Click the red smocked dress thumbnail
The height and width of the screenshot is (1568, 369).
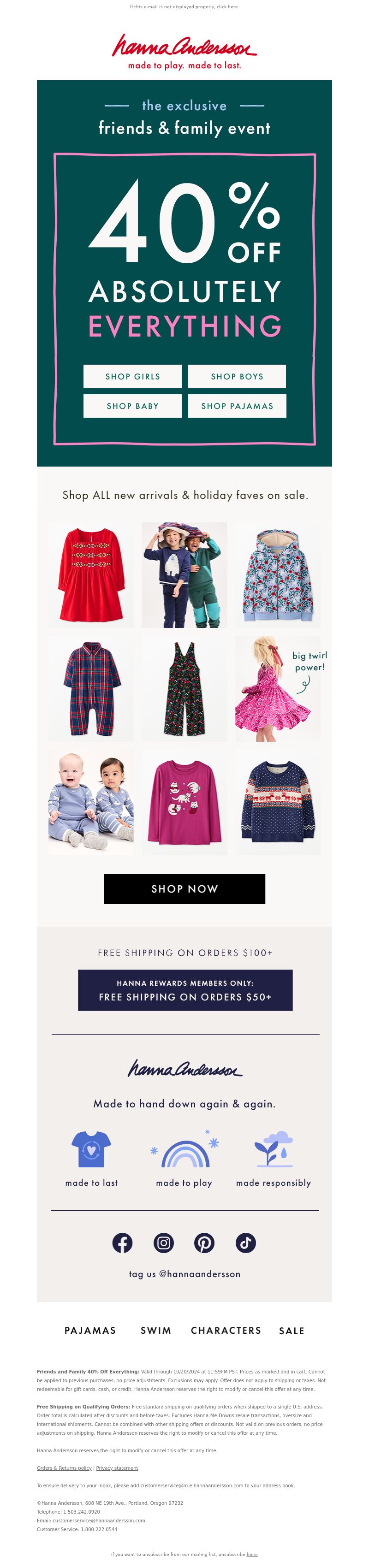(91, 575)
